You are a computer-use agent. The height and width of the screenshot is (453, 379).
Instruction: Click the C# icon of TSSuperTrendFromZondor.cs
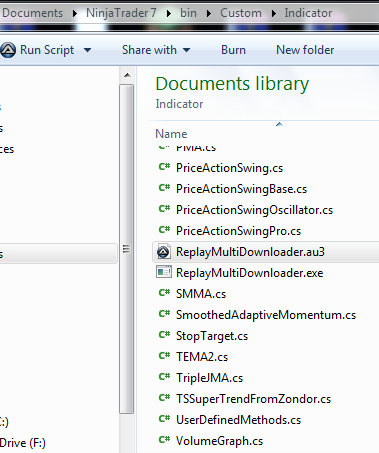(x=164, y=398)
